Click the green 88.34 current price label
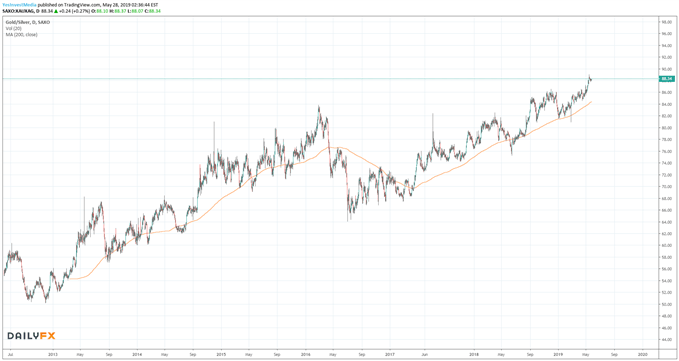The image size is (679, 361). [x=666, y=79]
